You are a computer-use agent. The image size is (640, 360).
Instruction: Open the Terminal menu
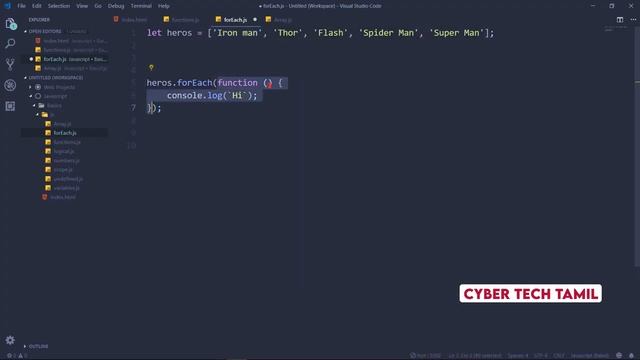[x=141, y=6]
